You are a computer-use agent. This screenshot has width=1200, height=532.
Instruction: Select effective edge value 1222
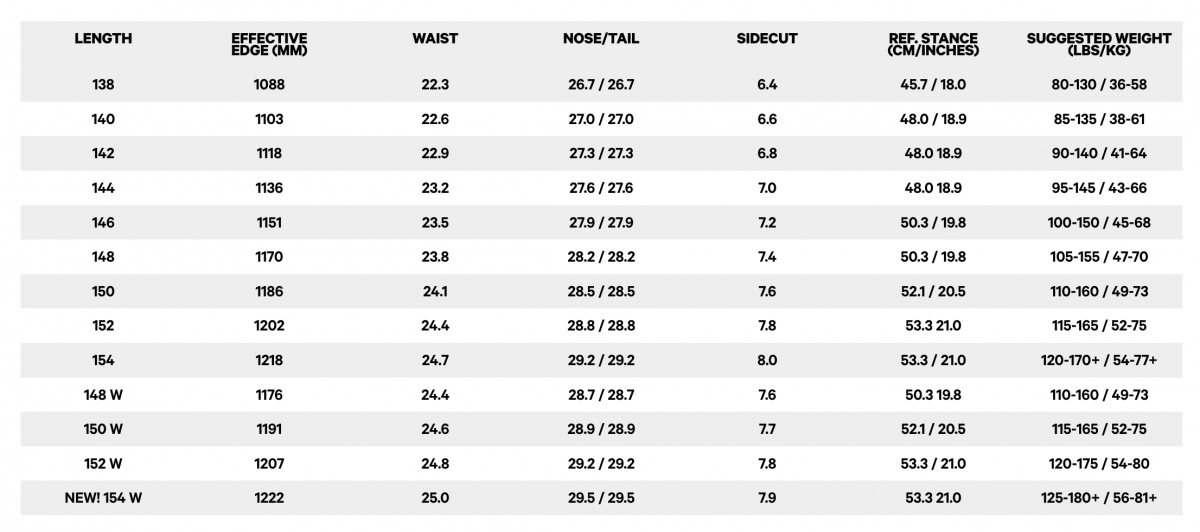[x=269, y=498]
